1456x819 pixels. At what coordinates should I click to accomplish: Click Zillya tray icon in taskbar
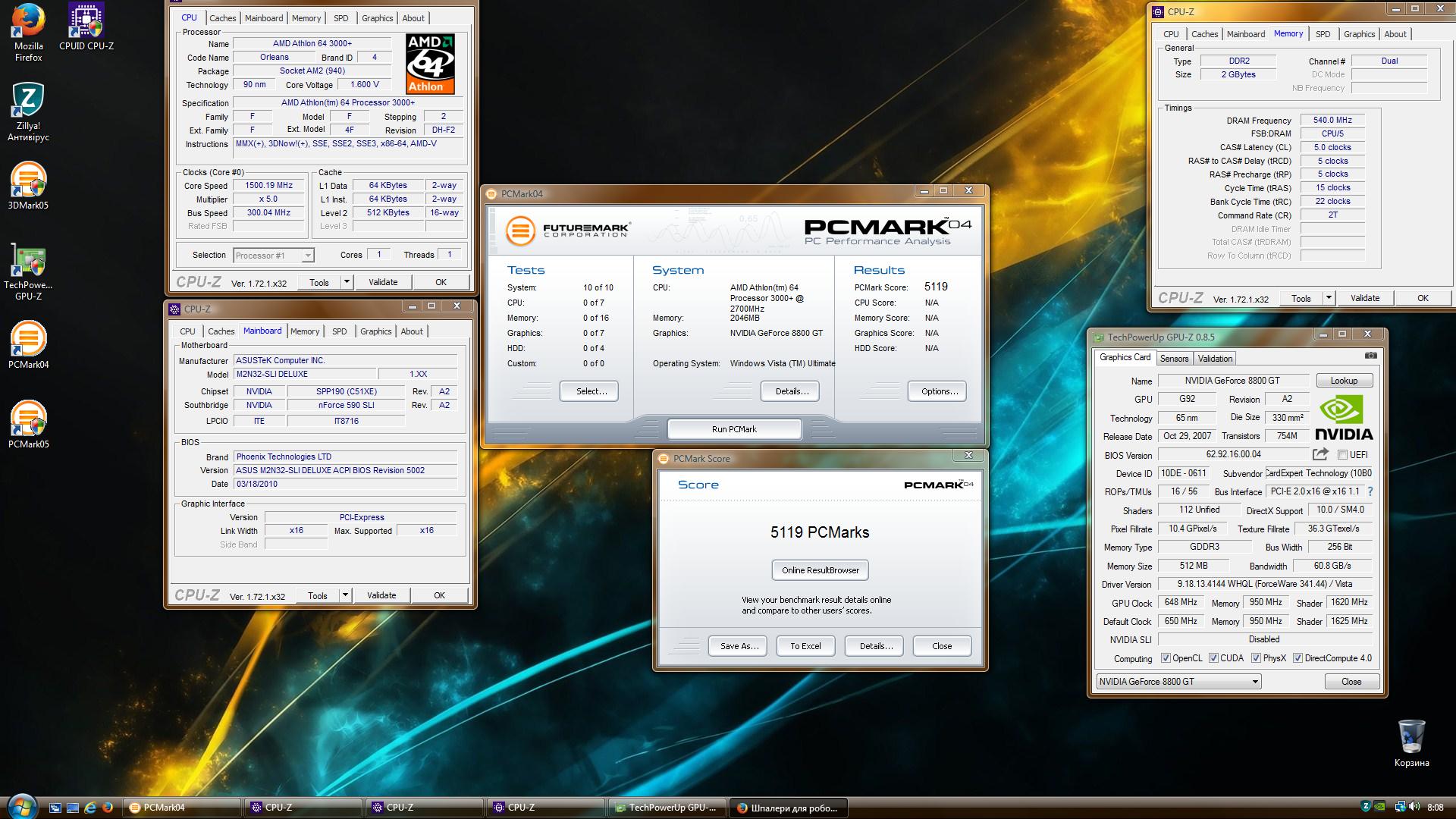[1366, 807]
